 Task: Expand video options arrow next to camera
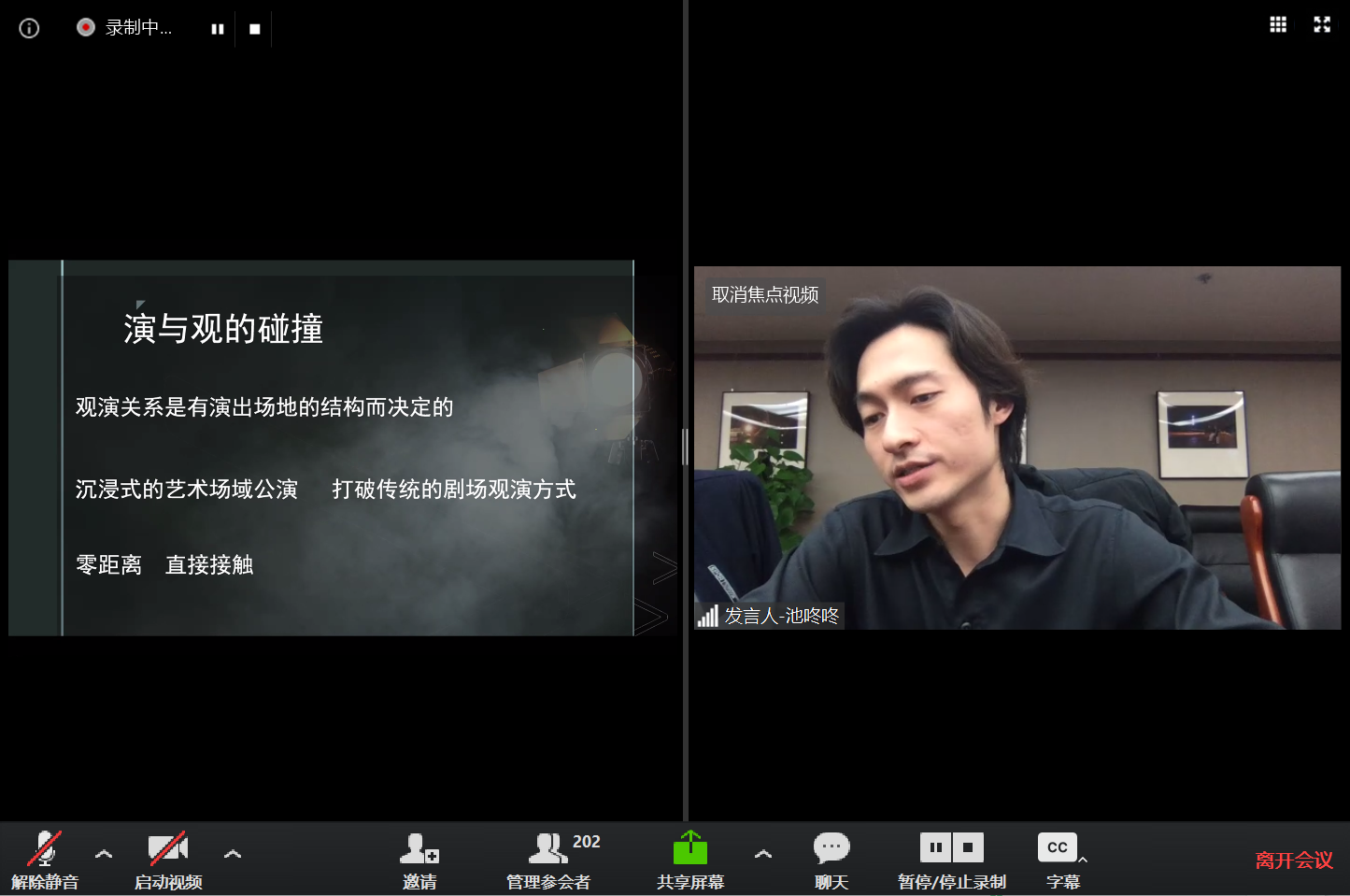coord(233,853)
